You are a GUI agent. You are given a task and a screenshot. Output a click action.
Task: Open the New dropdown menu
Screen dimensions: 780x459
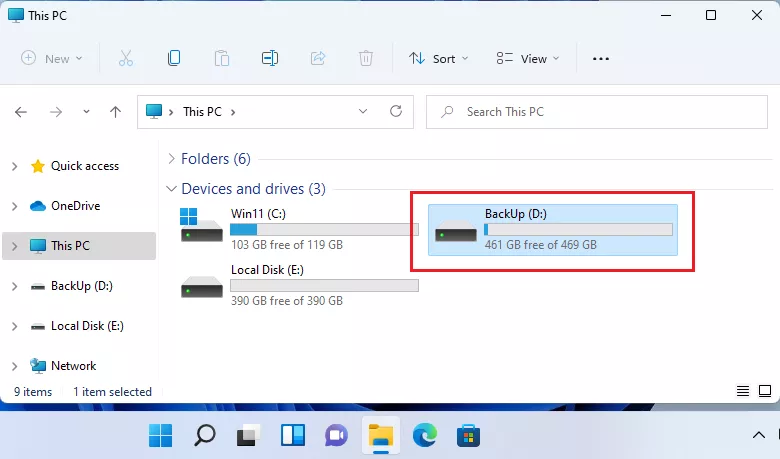click(51, 58)
